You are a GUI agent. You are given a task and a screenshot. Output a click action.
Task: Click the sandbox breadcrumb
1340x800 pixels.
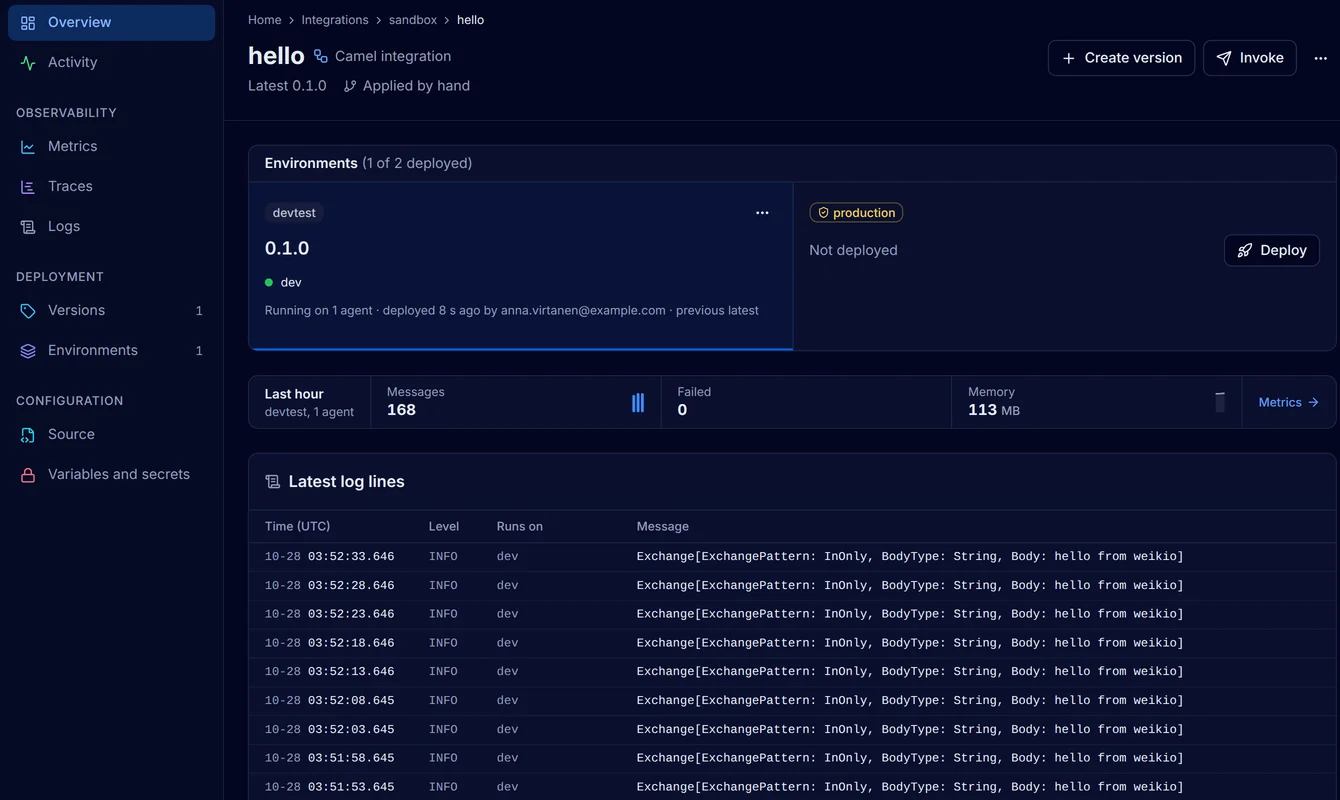[x=413, y=20]
